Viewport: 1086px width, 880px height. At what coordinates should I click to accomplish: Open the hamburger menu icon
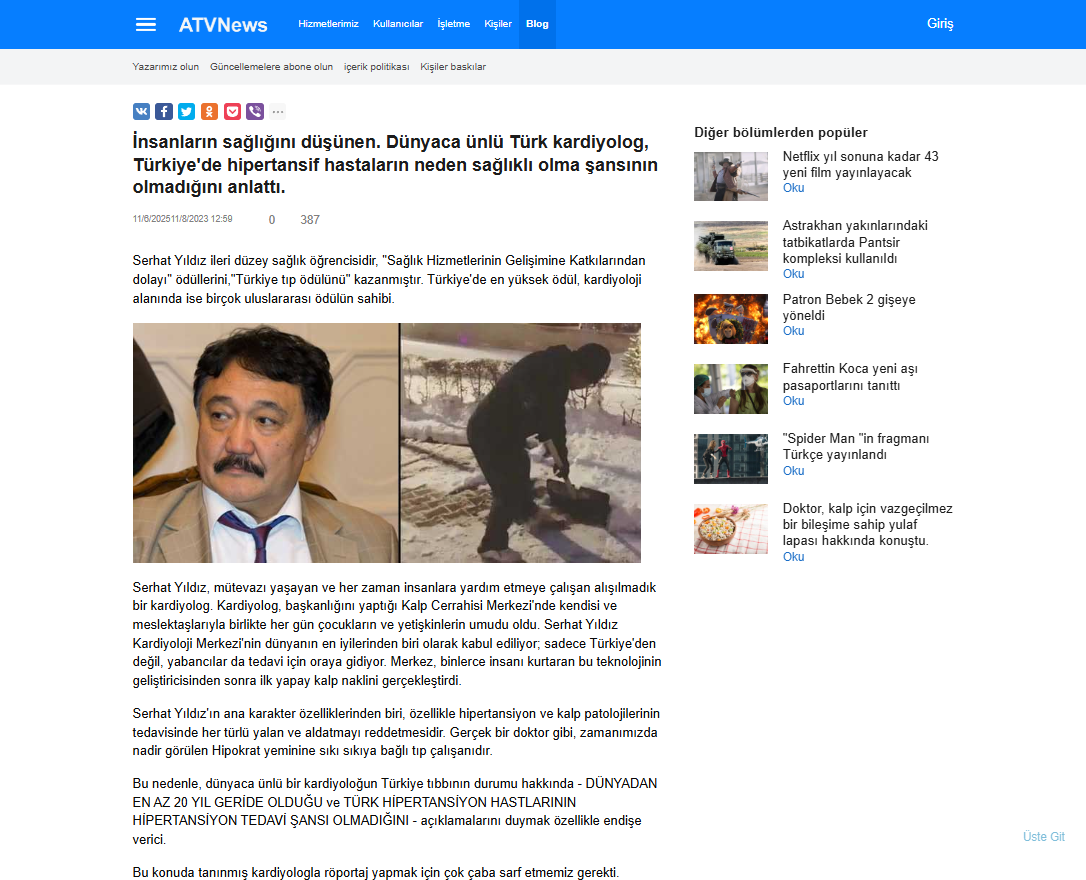pos(146,24)
